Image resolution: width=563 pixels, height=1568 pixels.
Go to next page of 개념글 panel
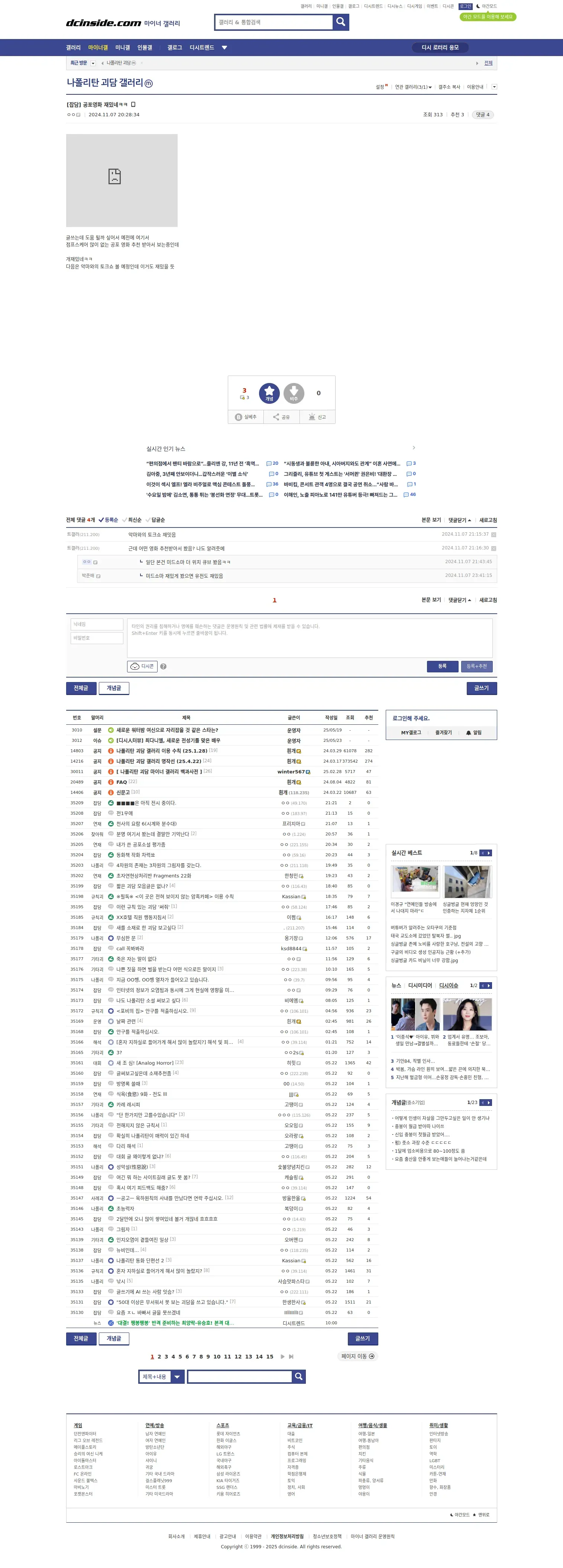[489, 1103]
